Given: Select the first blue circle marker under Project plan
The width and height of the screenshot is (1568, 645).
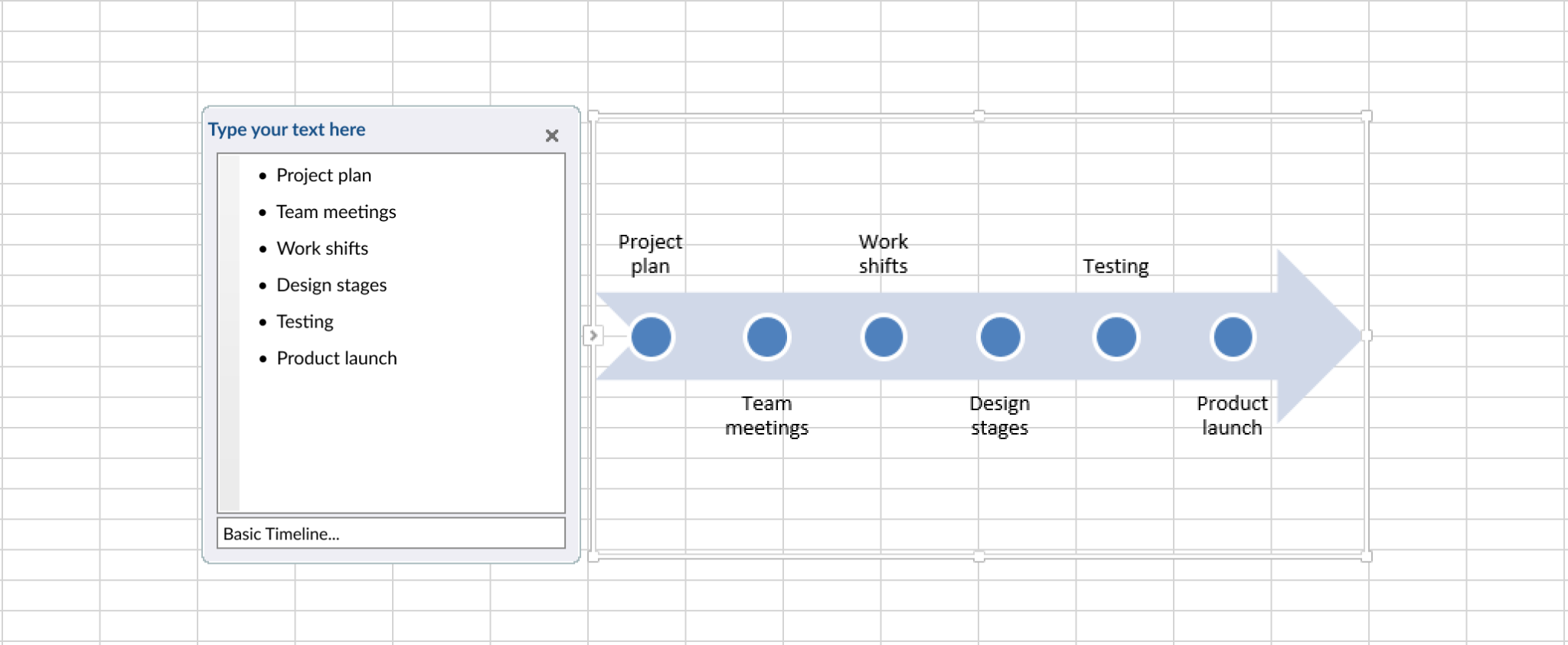Looking at the screenshot, I should pos(652,337).
